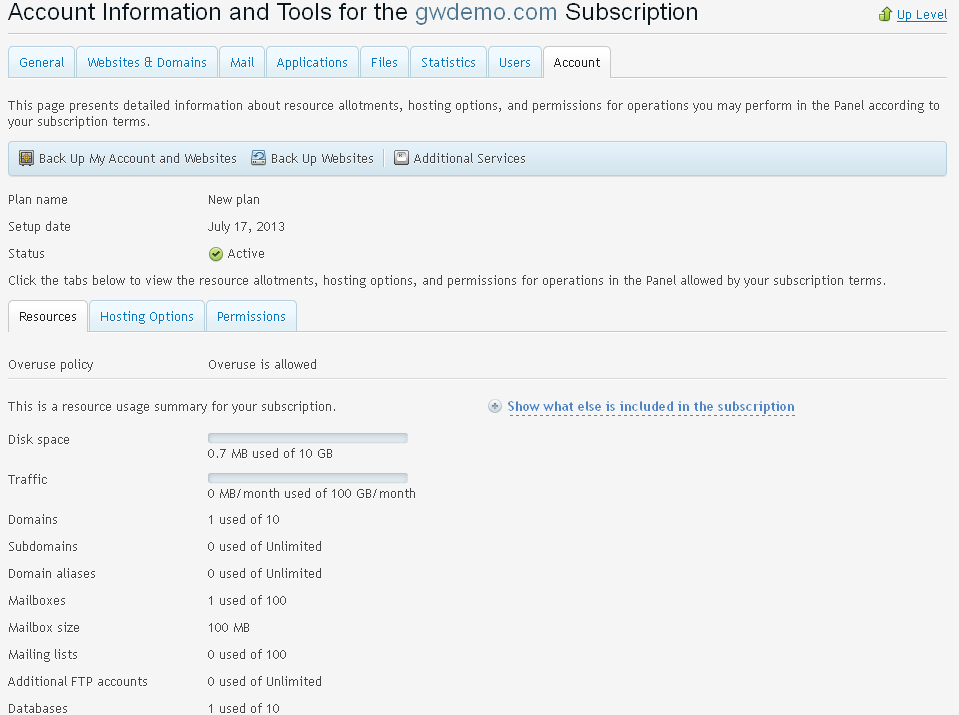
Task: Select the Files tab
Action: coord(384,62)
